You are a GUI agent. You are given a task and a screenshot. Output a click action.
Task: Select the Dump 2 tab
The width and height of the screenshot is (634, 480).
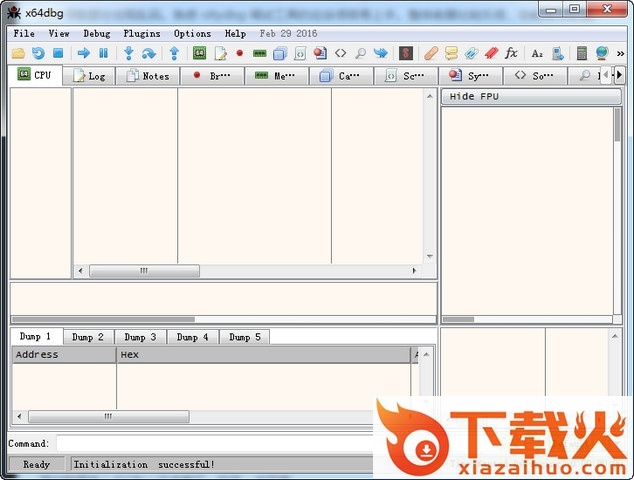point(88,337)
